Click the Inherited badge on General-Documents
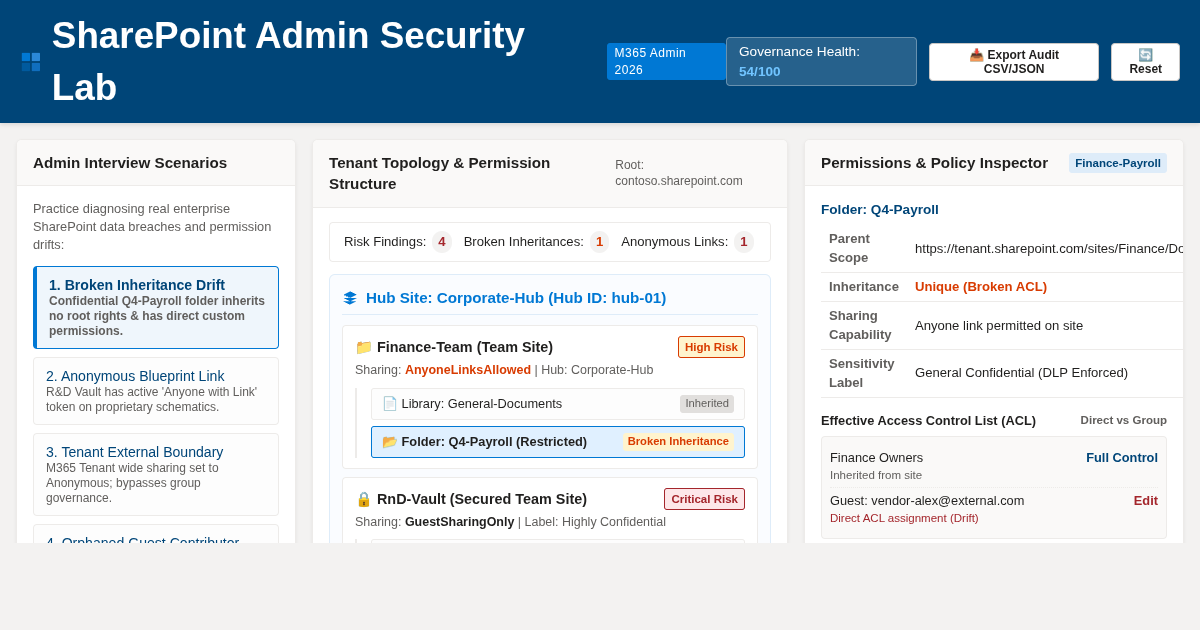The height and width of the screenshot is (630, 1200). [x=707, y=404]
